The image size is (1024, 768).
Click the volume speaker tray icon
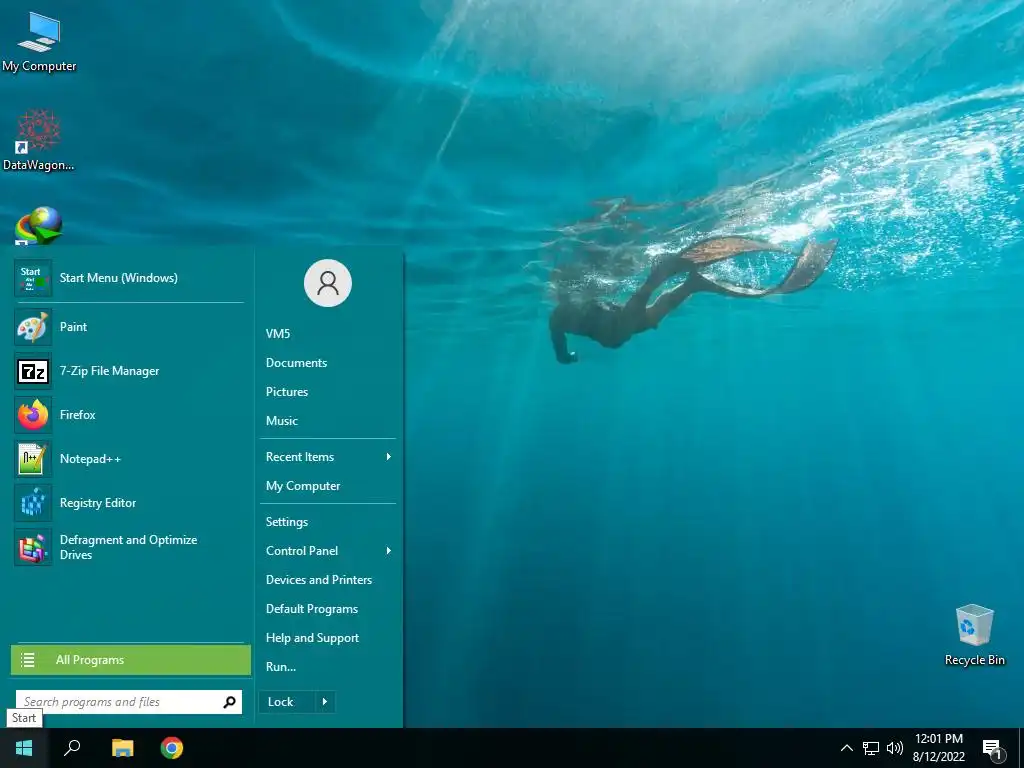pos(895,748)
